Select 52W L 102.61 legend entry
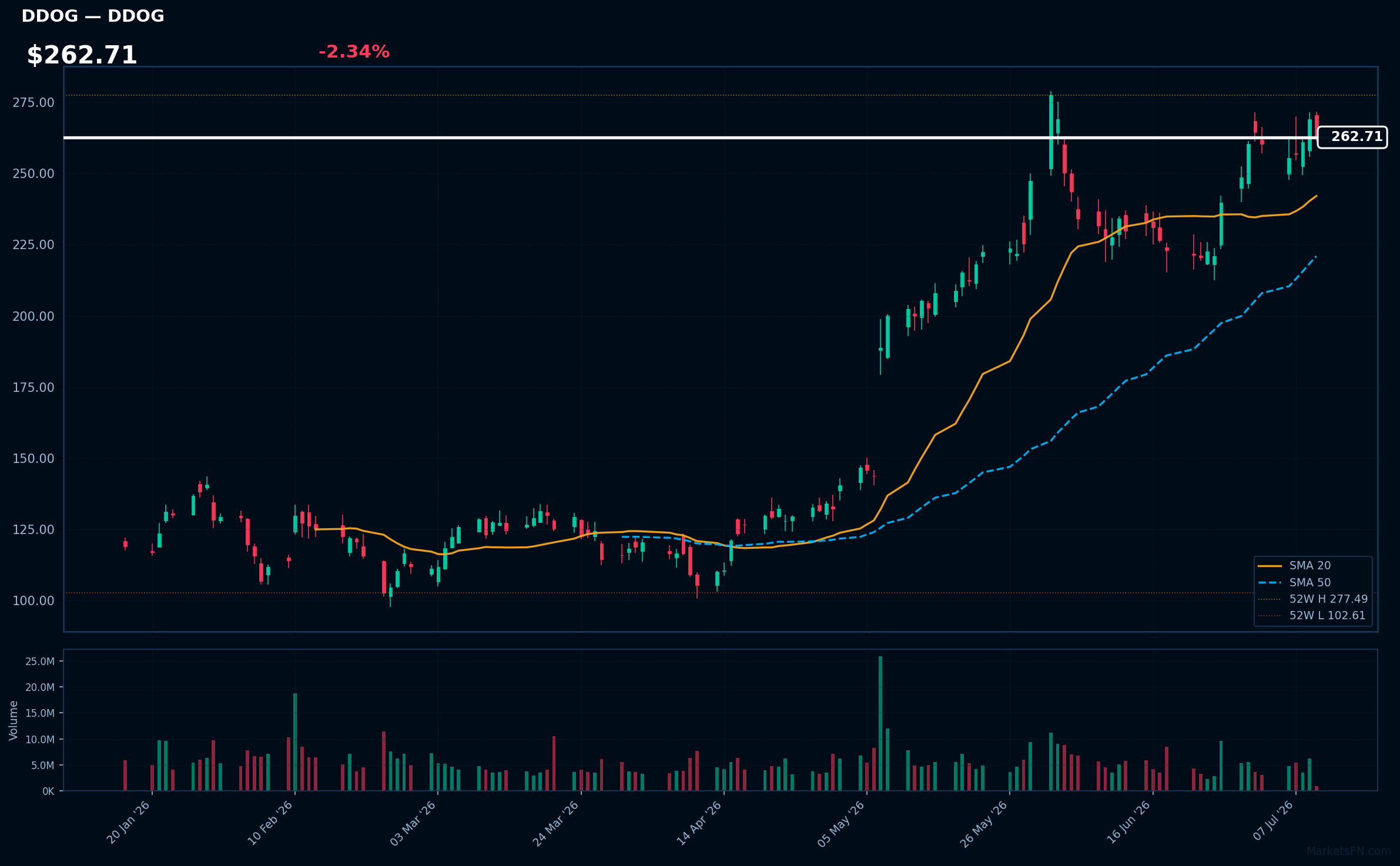The height and width of the screenshot is (866, 1400). tap(1311, 615)
